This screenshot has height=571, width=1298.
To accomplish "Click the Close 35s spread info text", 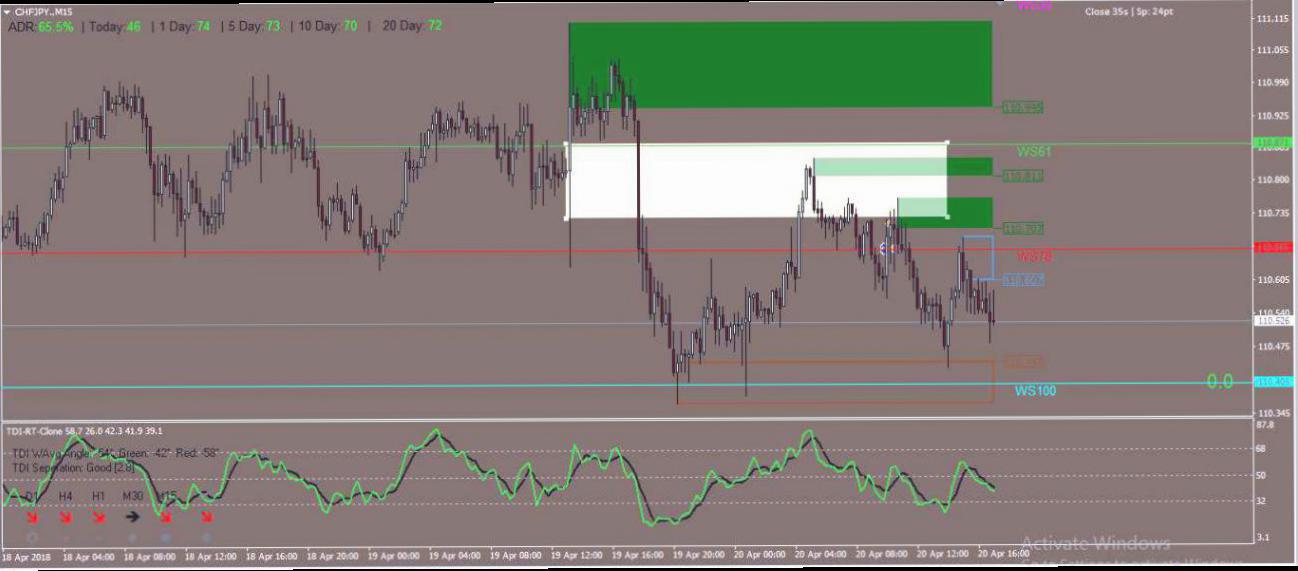I will [1129, 12].
